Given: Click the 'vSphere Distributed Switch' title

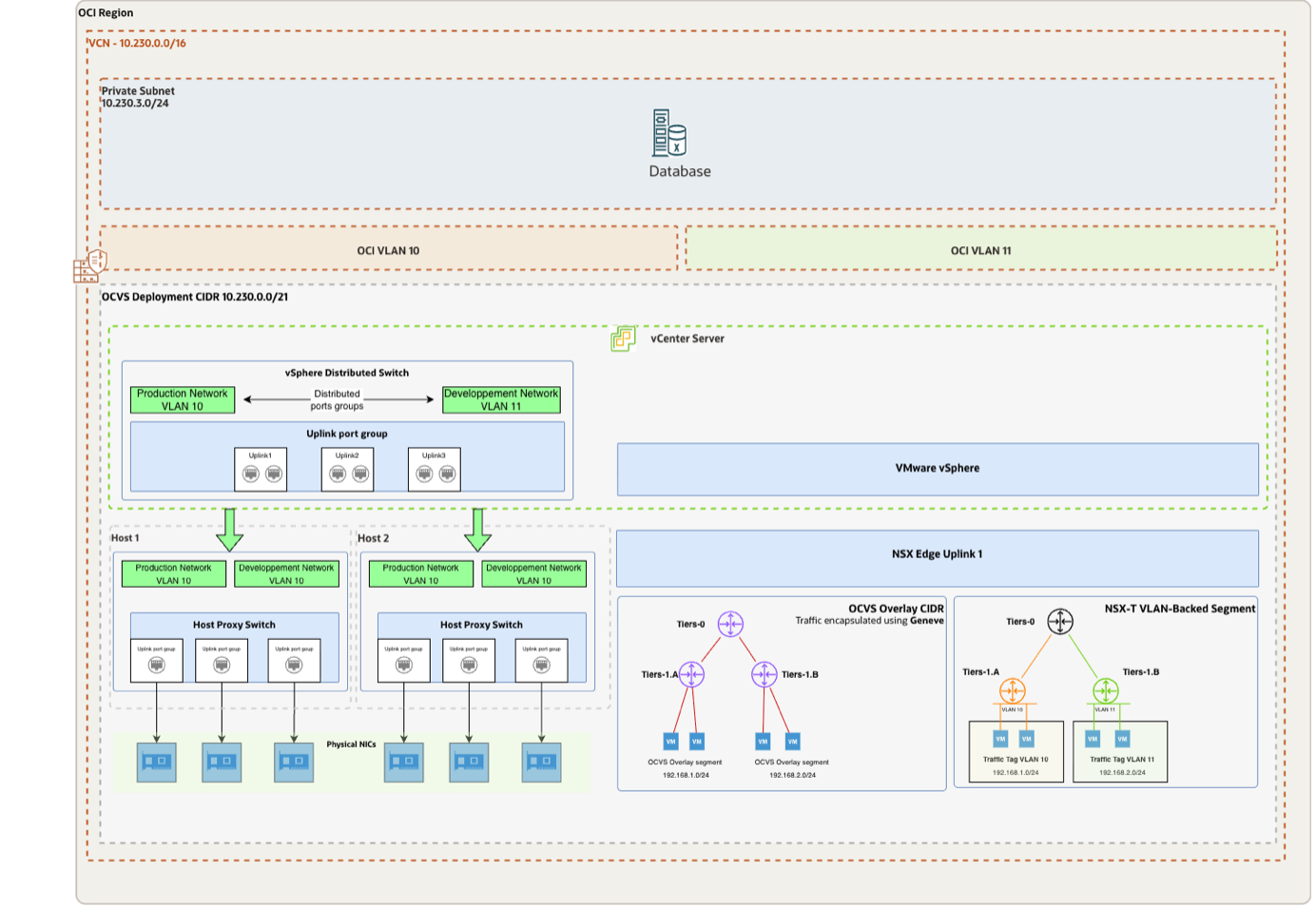Looking at the screenshot, I should click(x=347, y=373).
